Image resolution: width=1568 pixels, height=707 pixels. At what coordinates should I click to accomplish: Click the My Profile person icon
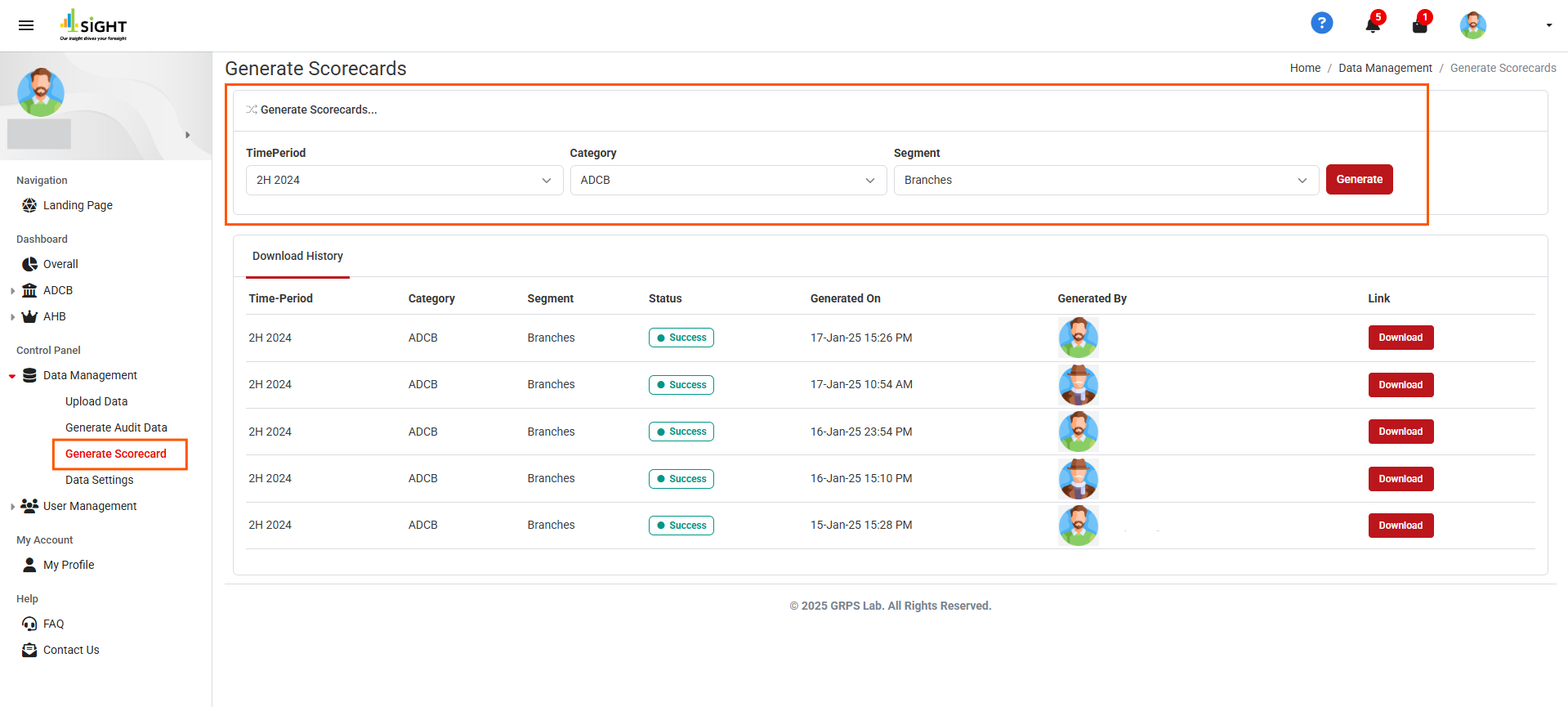pyautogui.click(x=29, y=565)
